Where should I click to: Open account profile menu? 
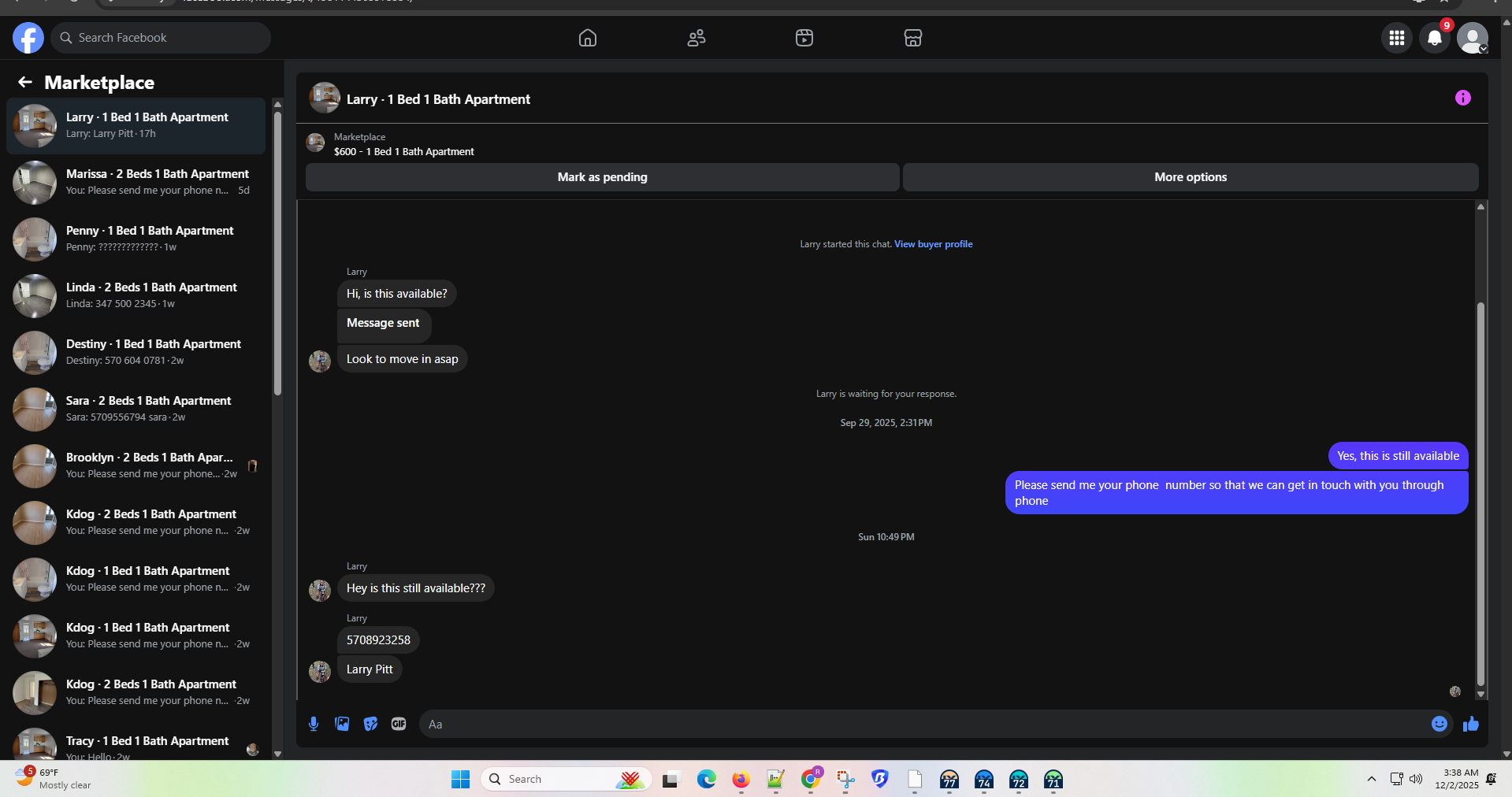(1473, 38)
